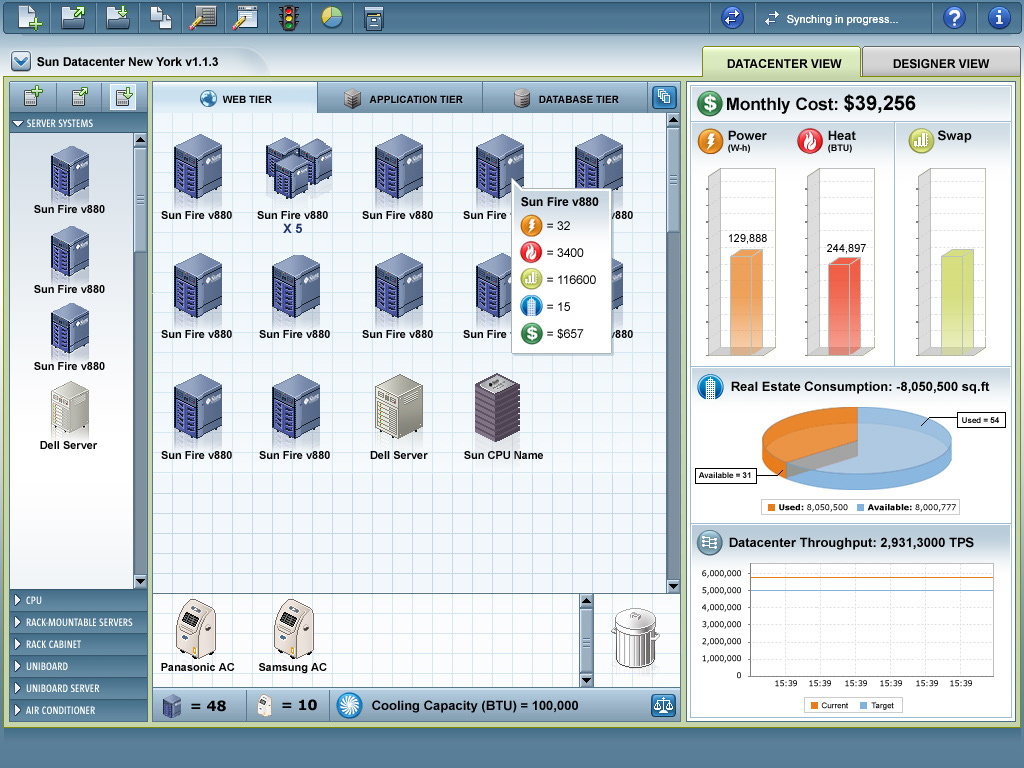Click the "= 116600" swap value in tooltip

point(571,280)
